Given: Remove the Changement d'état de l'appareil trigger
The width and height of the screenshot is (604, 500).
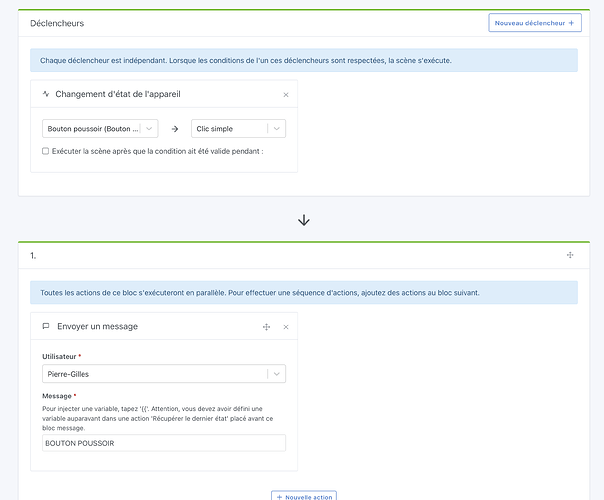Looking at the screenshot, I should (x=286, y=95).
